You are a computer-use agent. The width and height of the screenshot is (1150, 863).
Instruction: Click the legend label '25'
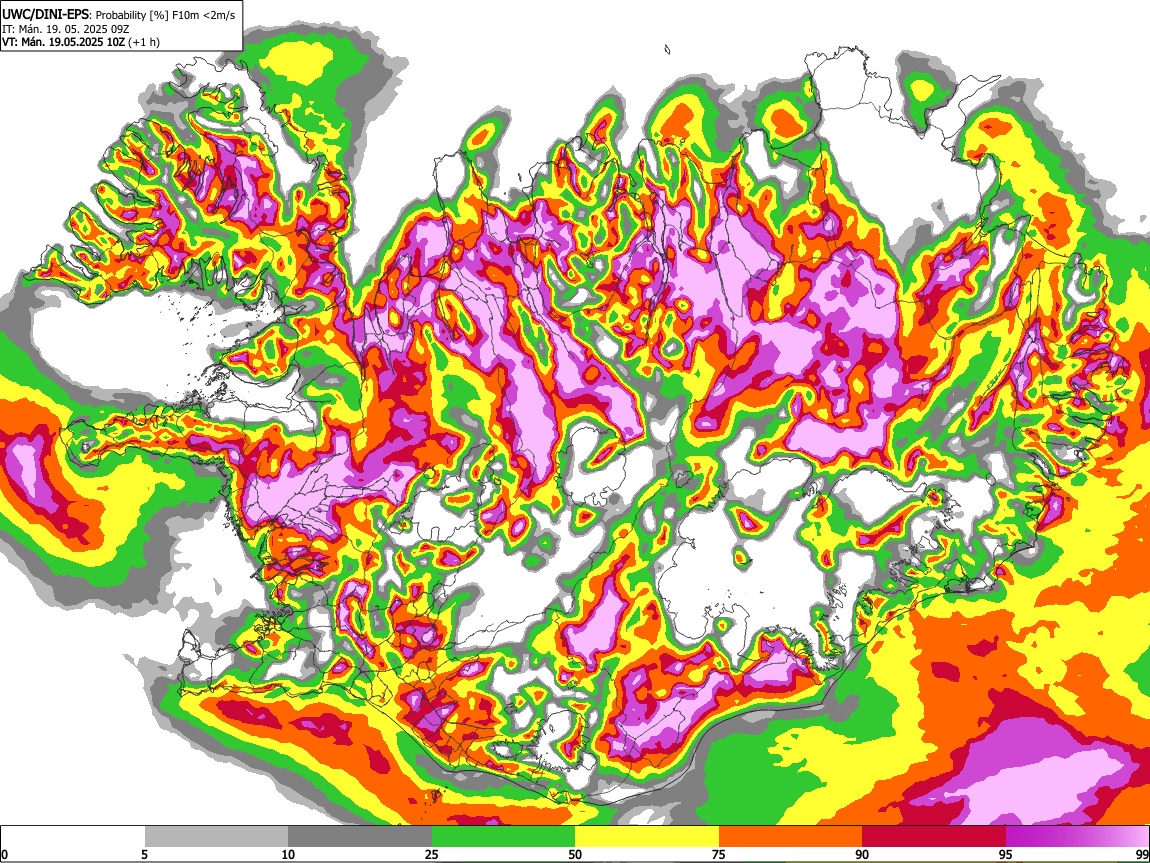[x=432, y=854]
